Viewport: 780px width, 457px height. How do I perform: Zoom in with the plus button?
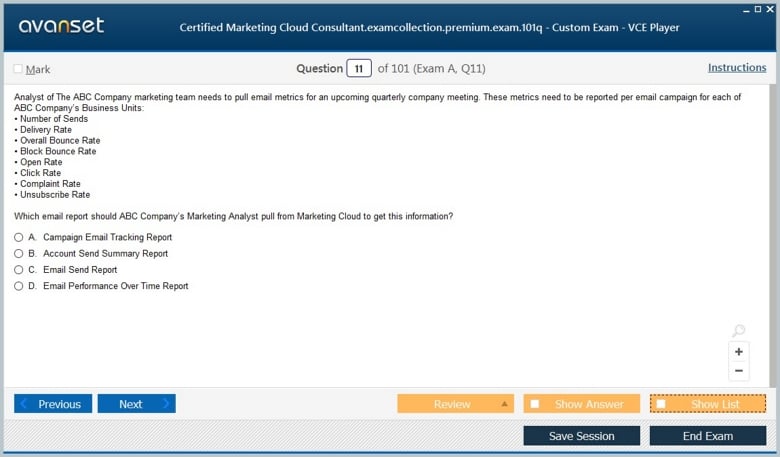(x=738, y=352)
